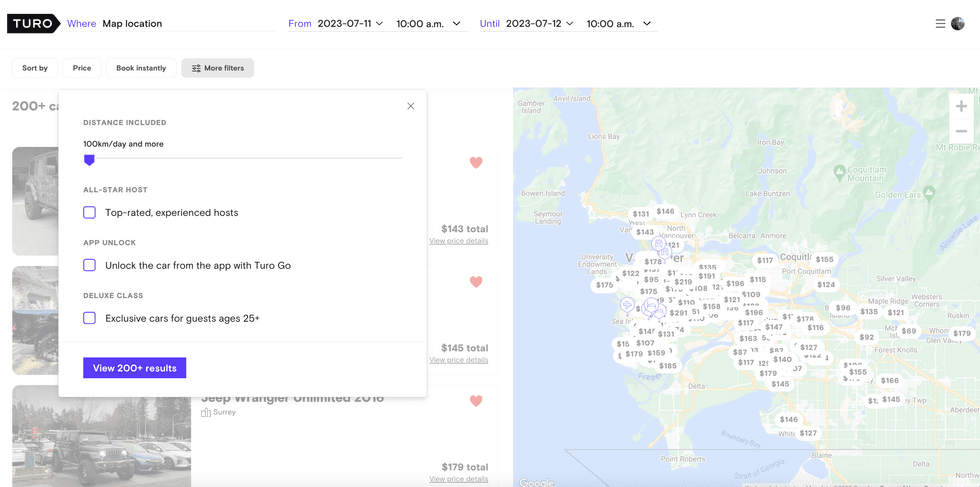The width and height of the screenshot is (980, 487).
Task: Click the $185 price marker on map
Action: pyautogui.click(x=668, y=365)
